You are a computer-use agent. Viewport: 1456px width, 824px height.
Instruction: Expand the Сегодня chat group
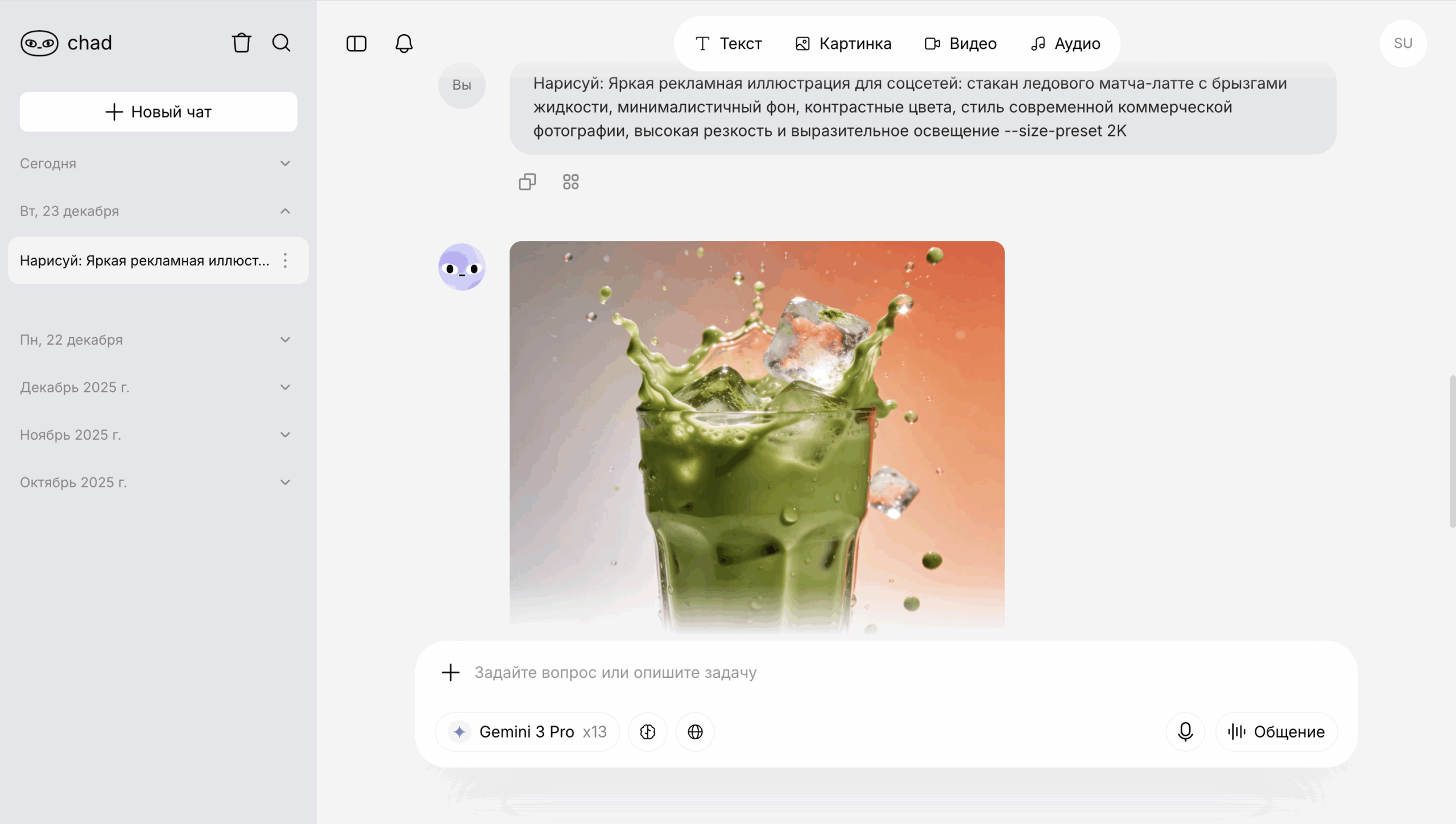285,164
